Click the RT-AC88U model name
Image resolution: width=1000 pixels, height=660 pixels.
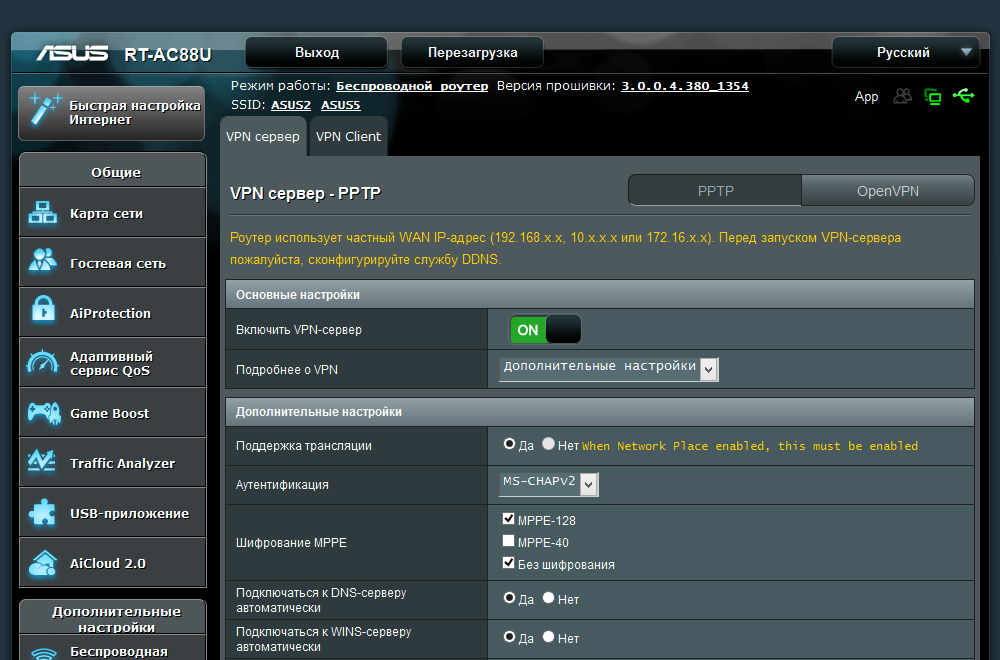[168, 54]
